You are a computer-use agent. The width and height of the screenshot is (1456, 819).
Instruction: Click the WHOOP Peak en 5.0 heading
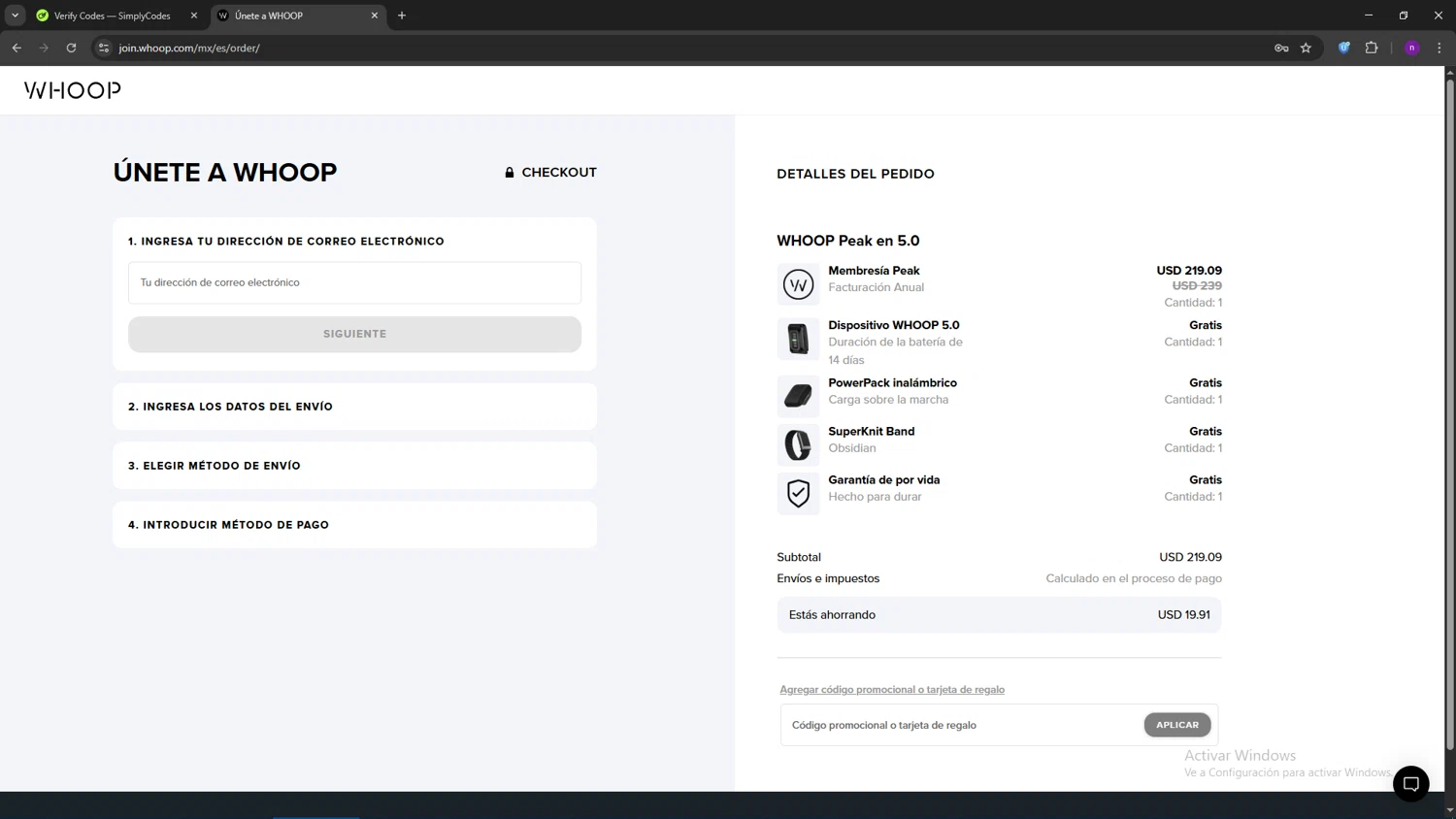[847, 241]
